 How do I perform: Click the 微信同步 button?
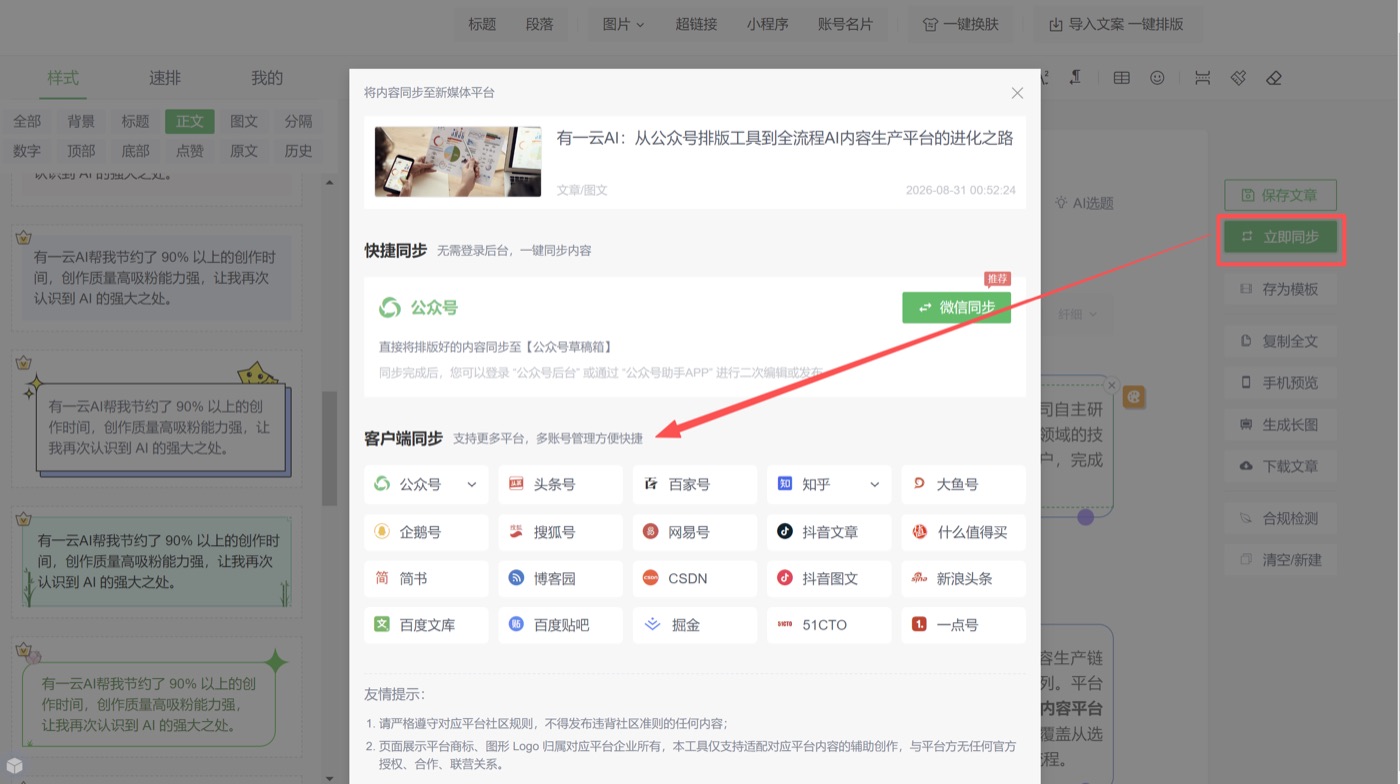pos(956,307)
